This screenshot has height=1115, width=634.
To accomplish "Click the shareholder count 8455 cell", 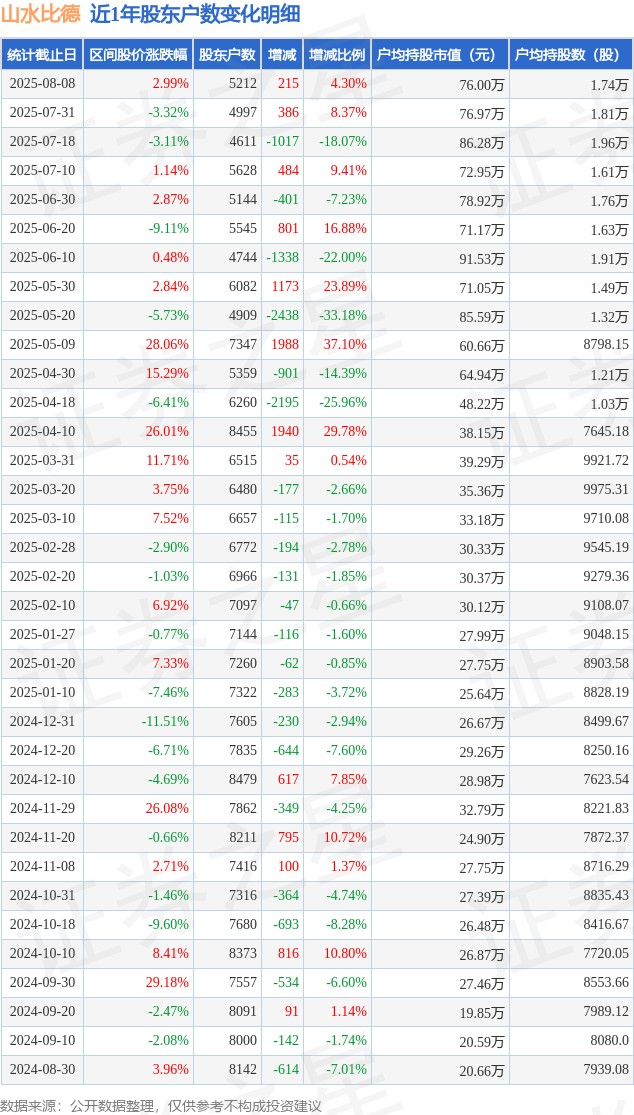I will click(x=242, y=432).
